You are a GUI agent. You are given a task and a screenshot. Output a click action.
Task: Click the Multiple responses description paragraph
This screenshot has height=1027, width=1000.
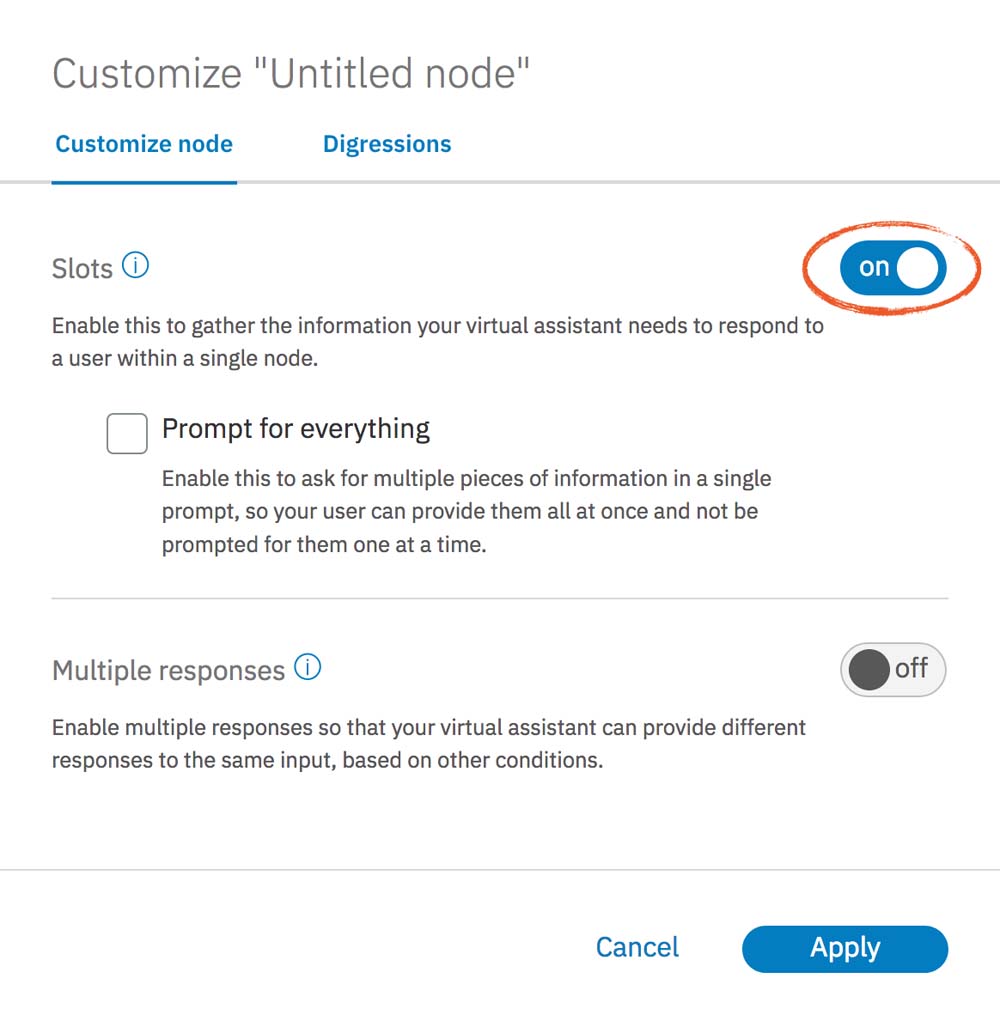pyautogui.click(x=428, y=743)
